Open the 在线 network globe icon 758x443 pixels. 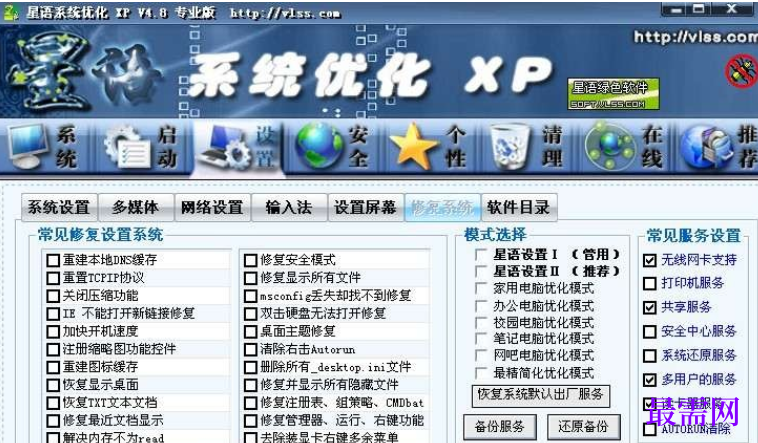[609, 146]
